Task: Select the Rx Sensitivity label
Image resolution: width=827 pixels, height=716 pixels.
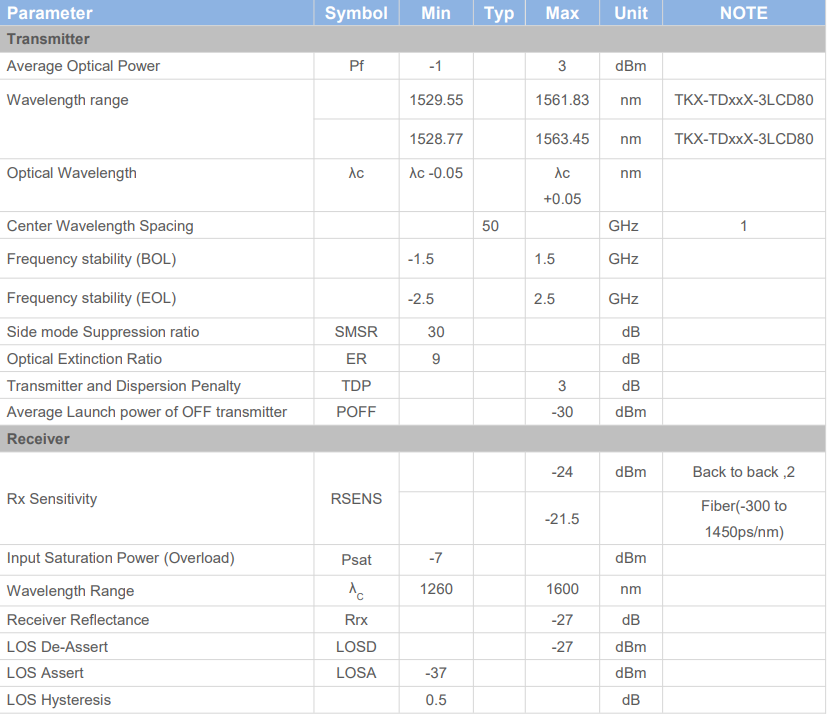Action: (52, 499)
